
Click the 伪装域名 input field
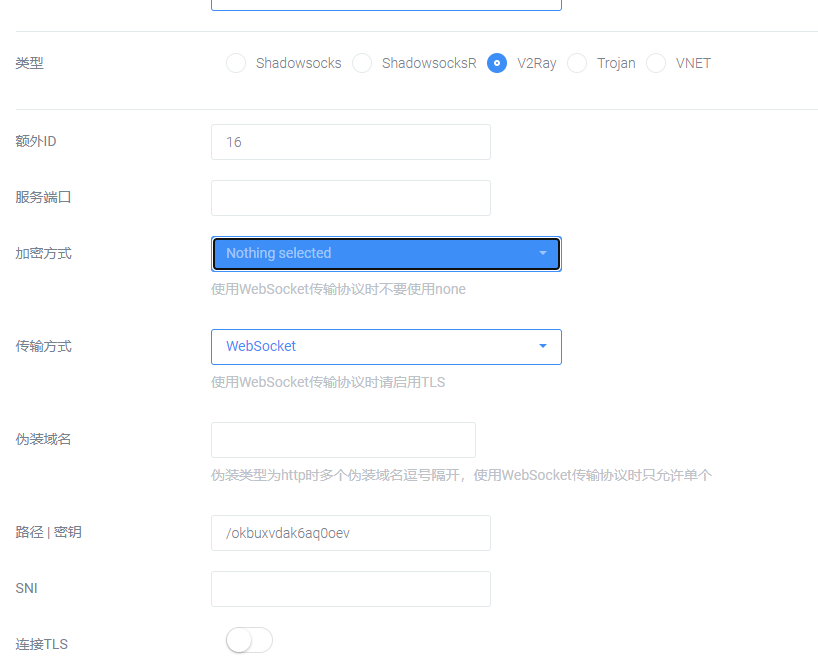342,439
